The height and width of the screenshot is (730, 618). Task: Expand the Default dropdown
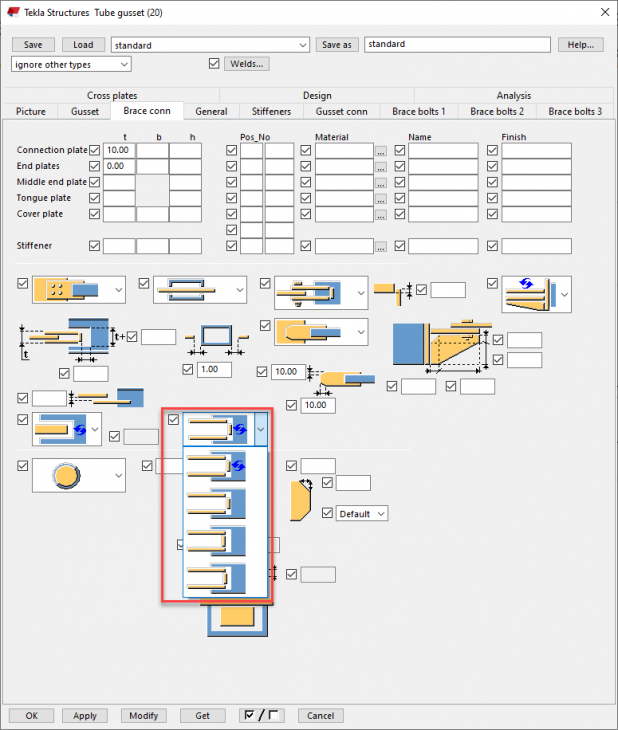(x=361, y=514)
